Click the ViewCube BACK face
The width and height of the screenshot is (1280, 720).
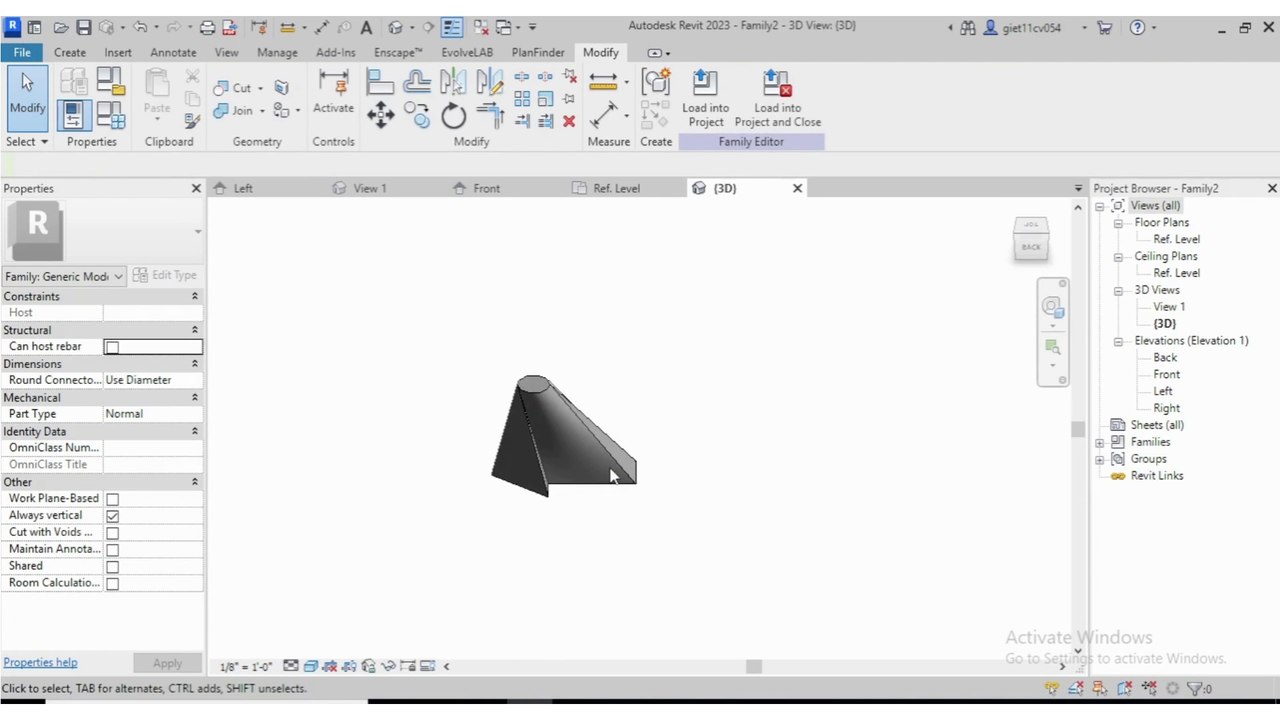tap(1031, 247)
